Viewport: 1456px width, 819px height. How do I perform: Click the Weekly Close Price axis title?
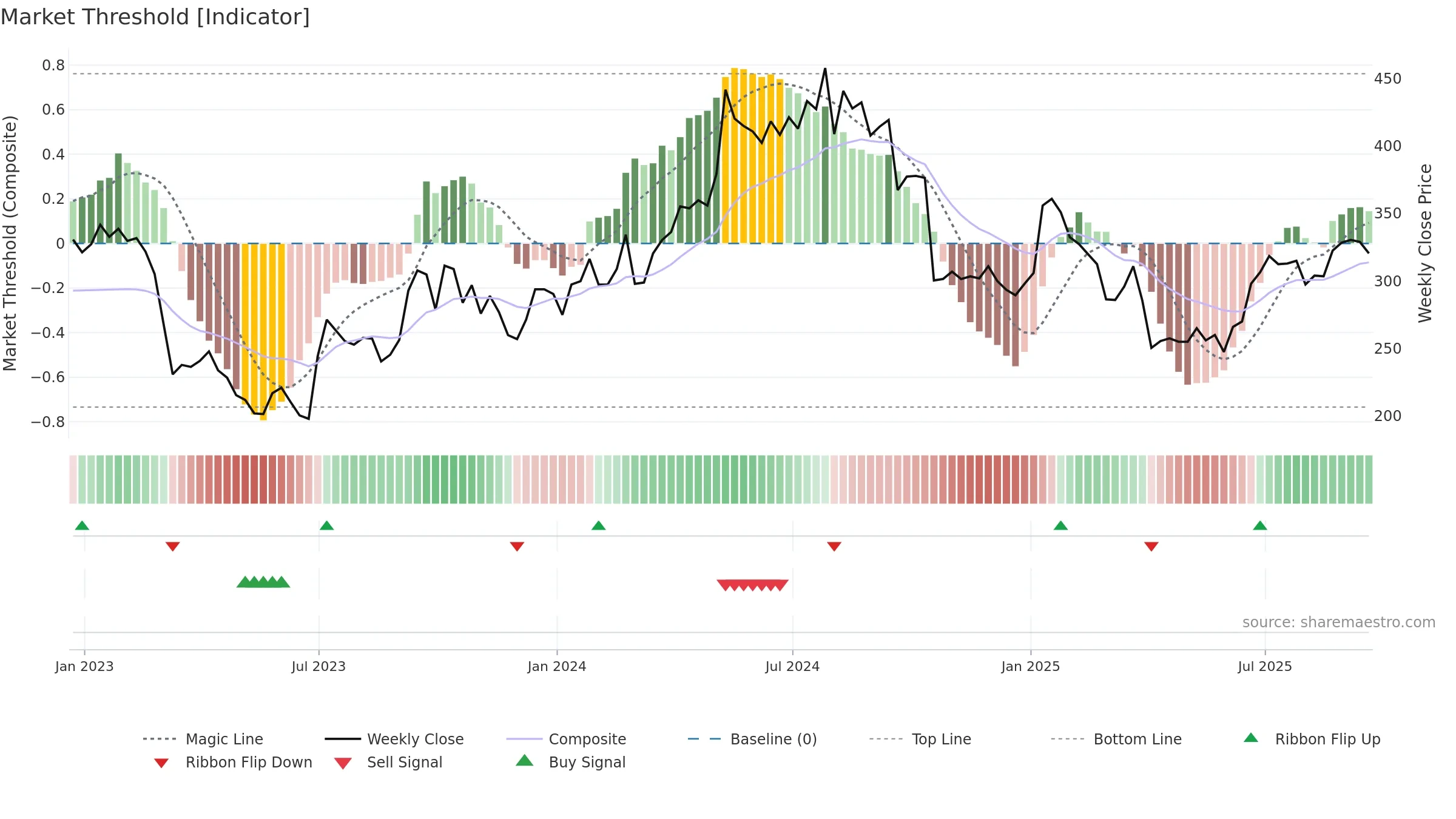tap(1425, 243)
